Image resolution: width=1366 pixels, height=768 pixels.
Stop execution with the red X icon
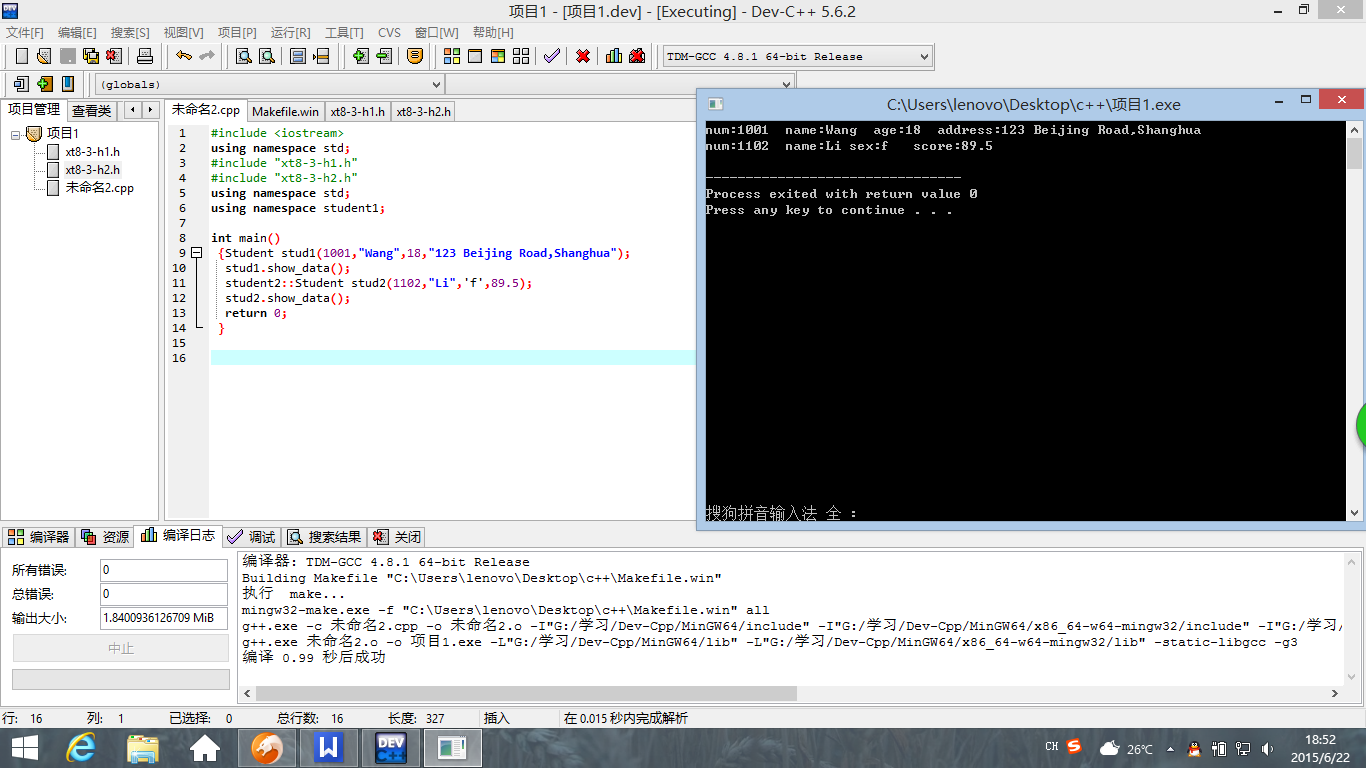click(583, 56)
